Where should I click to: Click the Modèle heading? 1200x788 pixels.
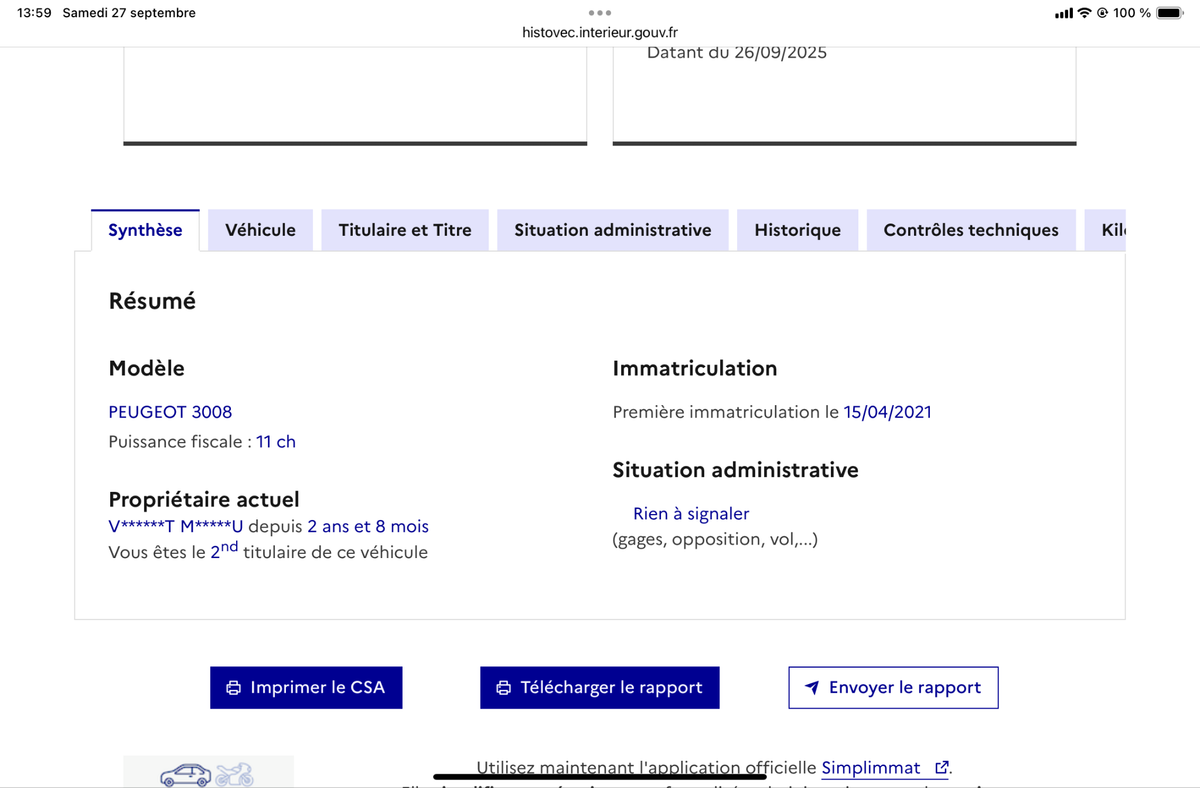[x=147, y=368]
